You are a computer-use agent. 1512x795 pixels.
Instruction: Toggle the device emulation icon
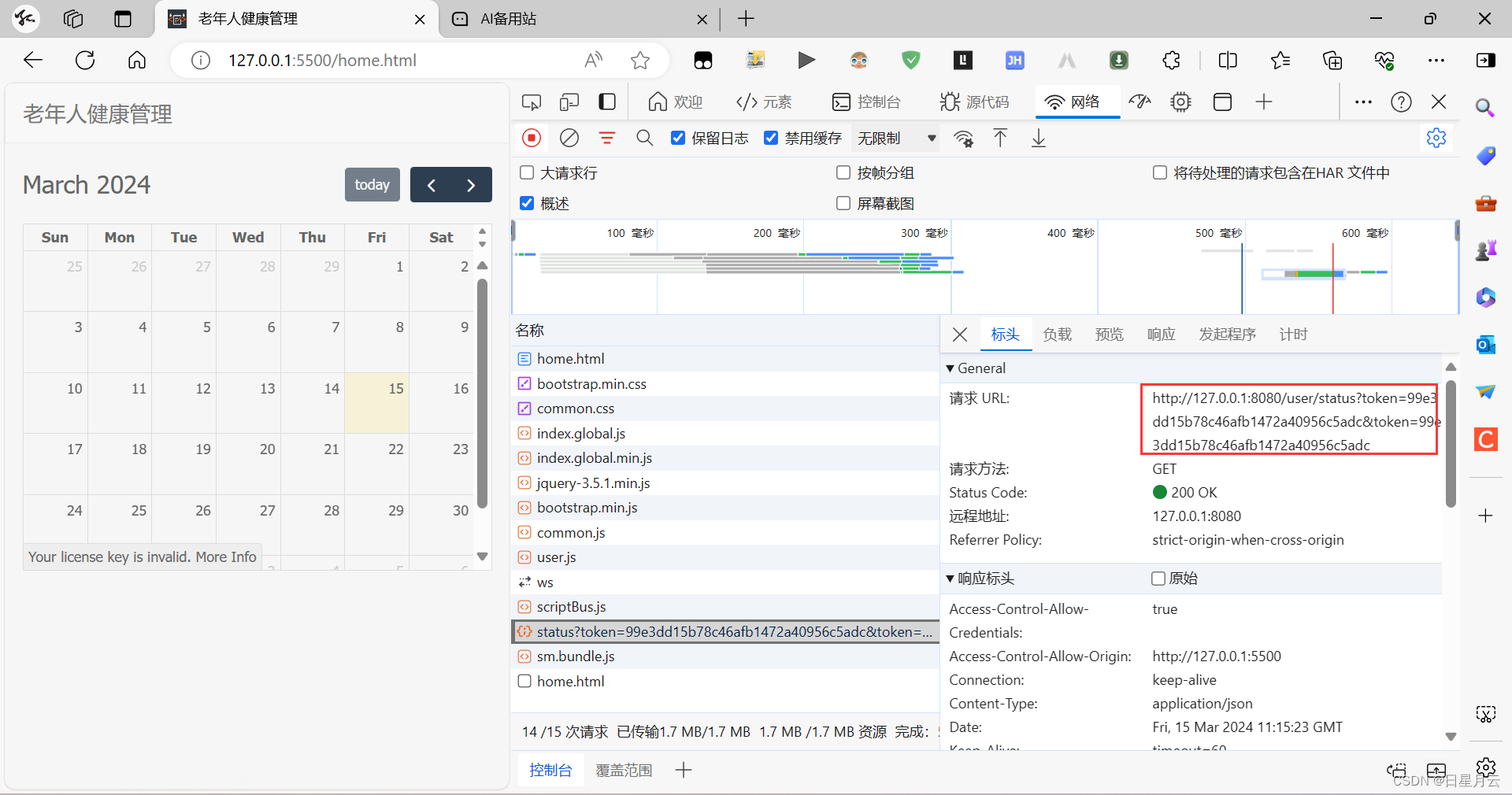click(569, 102)
